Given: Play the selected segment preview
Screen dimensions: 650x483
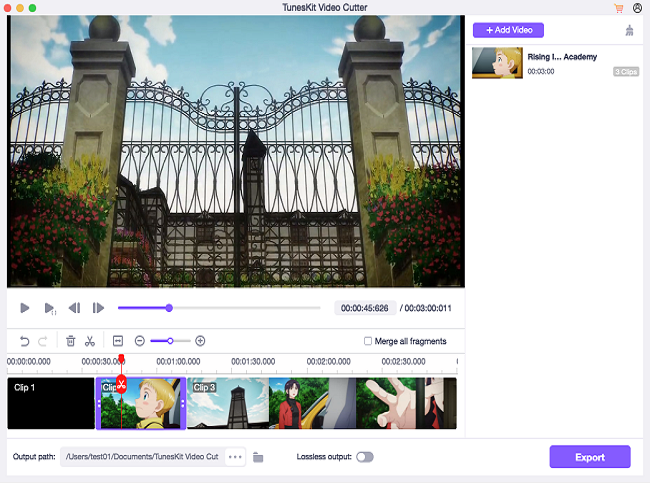Looking at the screenshot, I should [50, 308].
